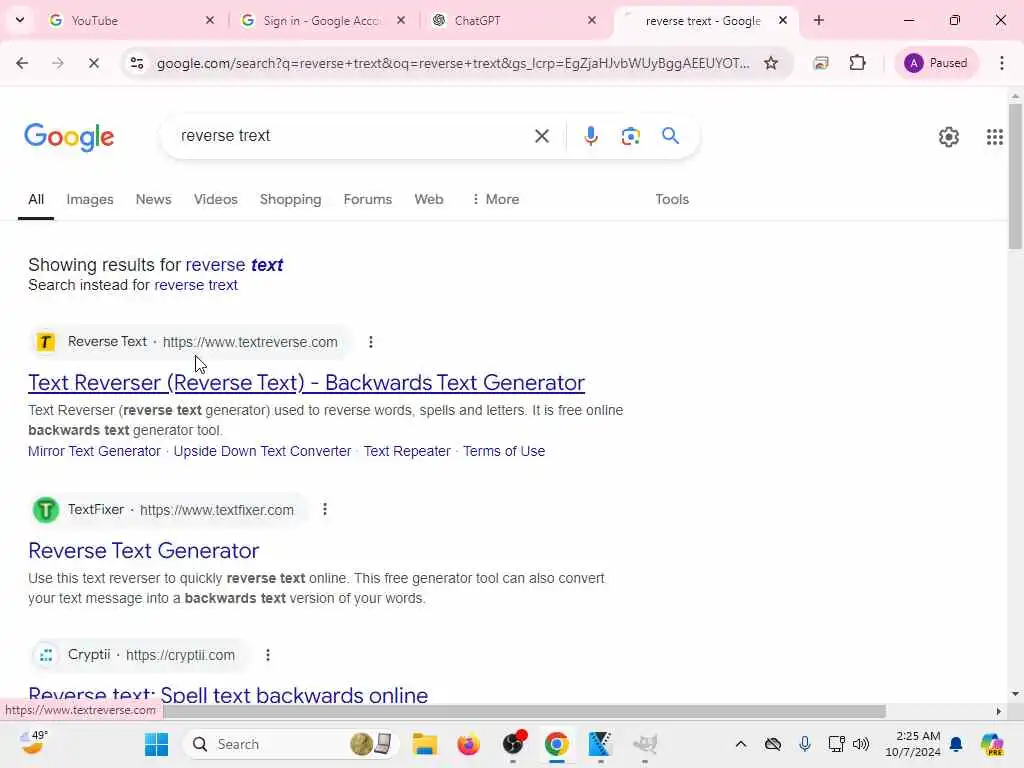Open more options for textreverse.com result

coord(370,342)
